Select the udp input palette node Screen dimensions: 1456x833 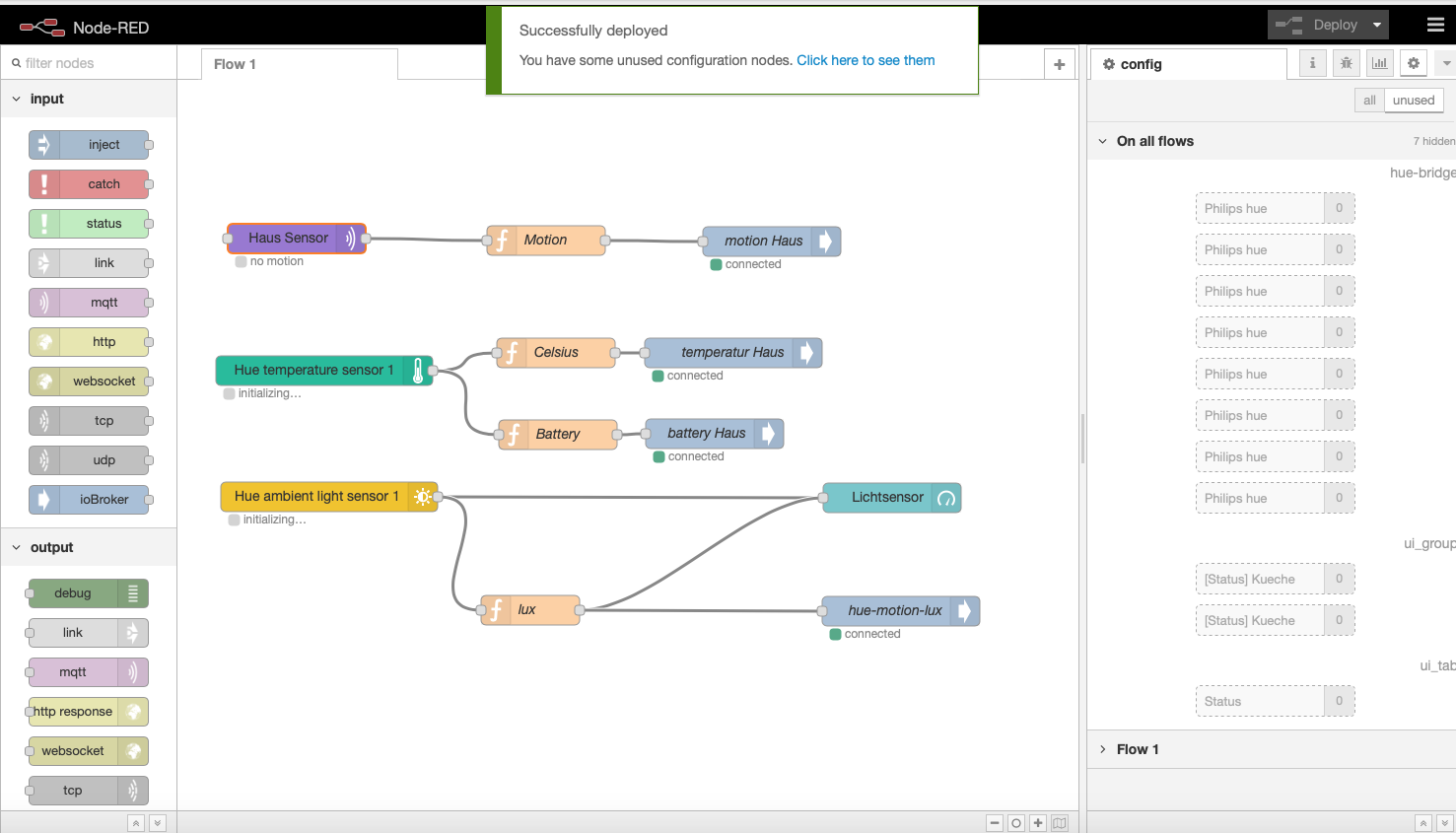coord(90,460)
